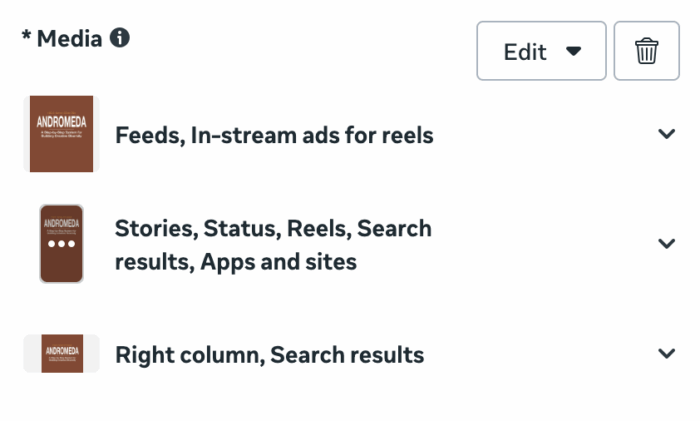
Task: Click the "results, Apps and sites" text line
Action: point(236,263)
